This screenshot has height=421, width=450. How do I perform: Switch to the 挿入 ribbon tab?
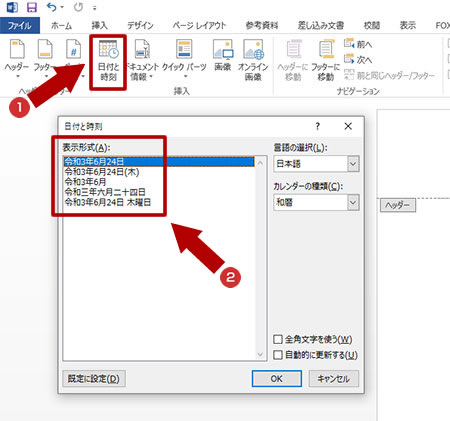coord(99,25)
